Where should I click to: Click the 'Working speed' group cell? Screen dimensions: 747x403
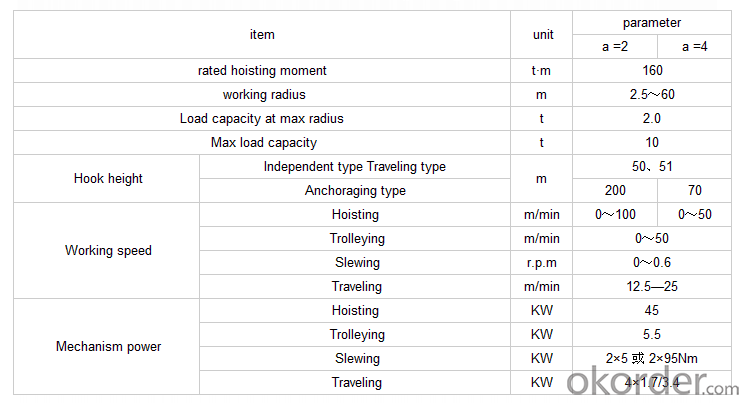point(107,251)
